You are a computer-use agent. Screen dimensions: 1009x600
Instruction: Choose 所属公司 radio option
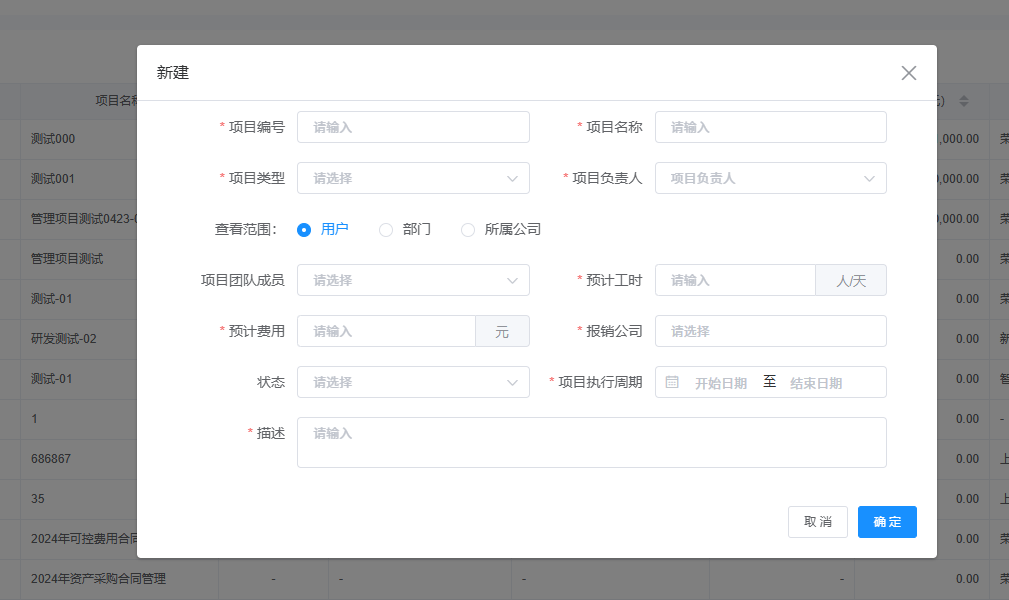click(468, 230)
